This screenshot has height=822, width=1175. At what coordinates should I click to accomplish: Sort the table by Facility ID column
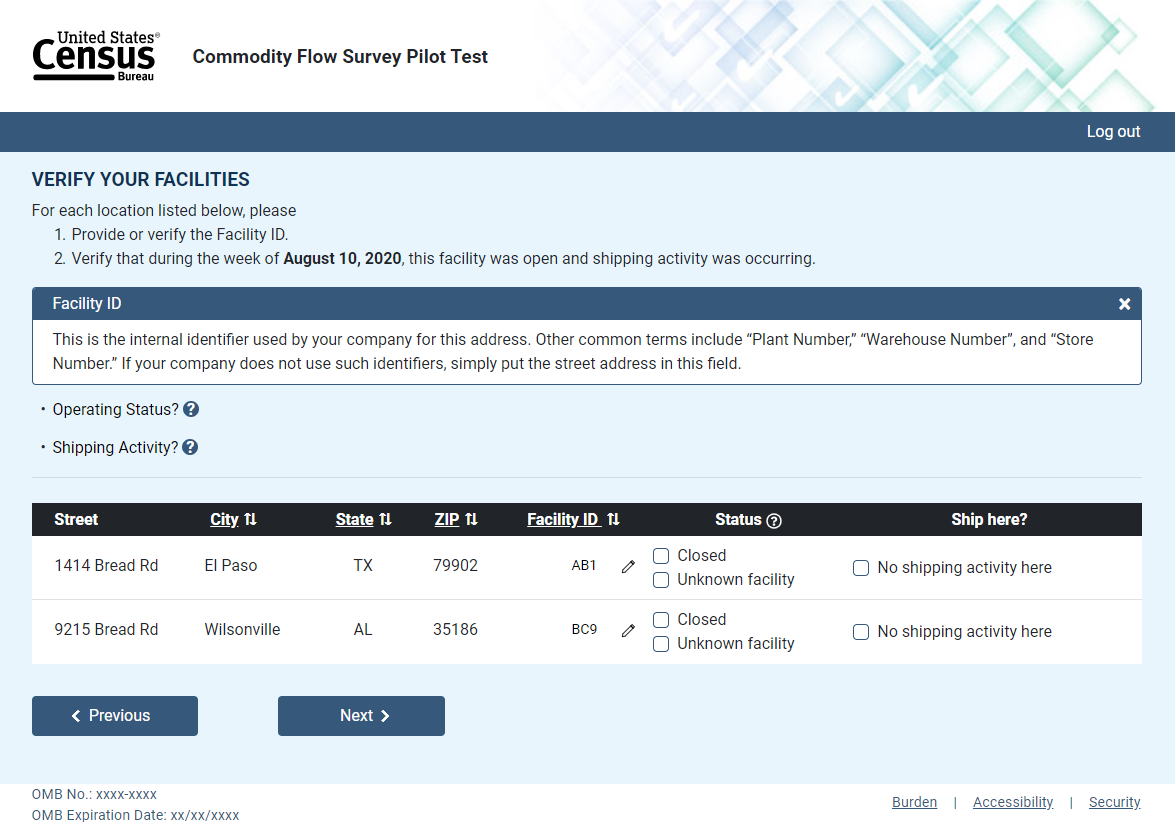(573, 520)
